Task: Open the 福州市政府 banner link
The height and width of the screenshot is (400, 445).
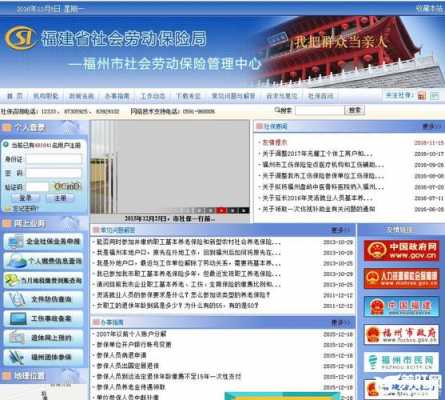Action: coord(401,334)
